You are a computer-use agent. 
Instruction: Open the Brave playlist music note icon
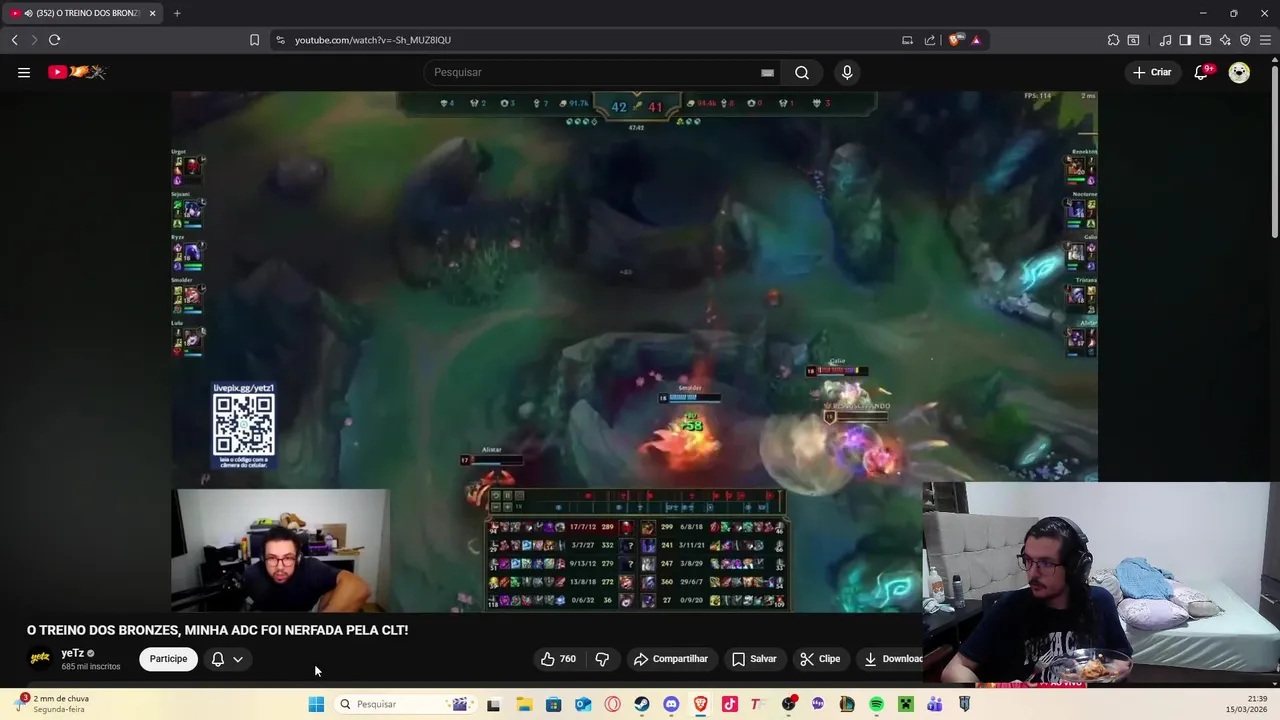tap(1165, 40)
